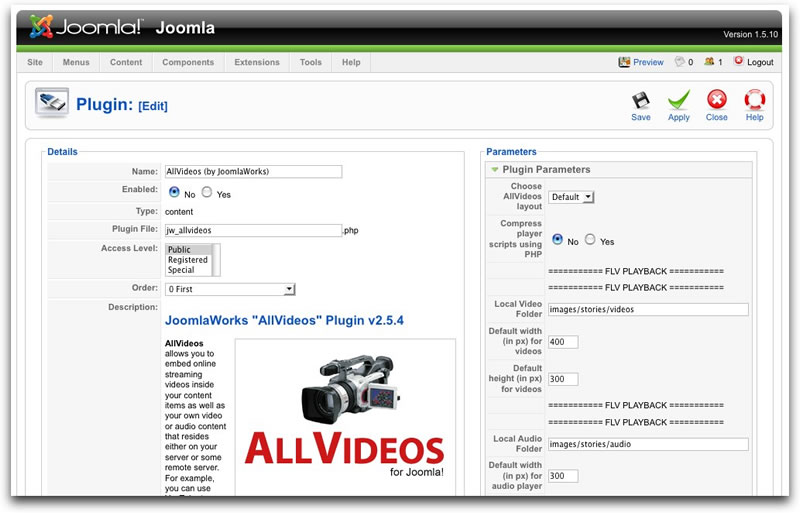This screenshot has width=800, height=513.
Task: Click the green Apply checkmark icon
Action: (x=679, y=100)
